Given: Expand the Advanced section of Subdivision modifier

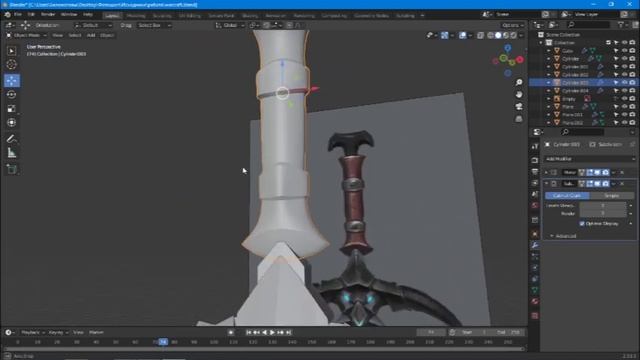Looking at the screenshot, I should click(563, 236).
